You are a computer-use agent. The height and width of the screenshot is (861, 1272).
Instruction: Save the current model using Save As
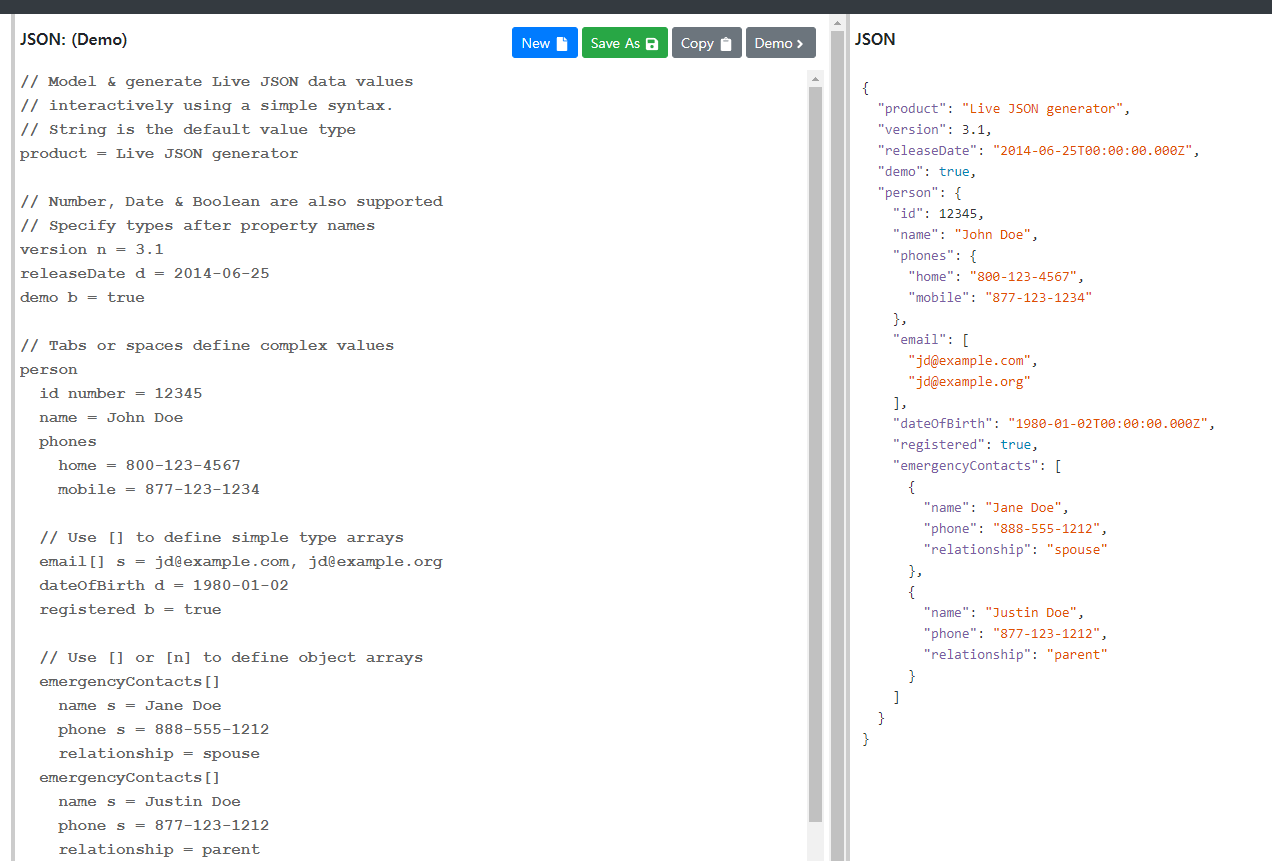624,42
